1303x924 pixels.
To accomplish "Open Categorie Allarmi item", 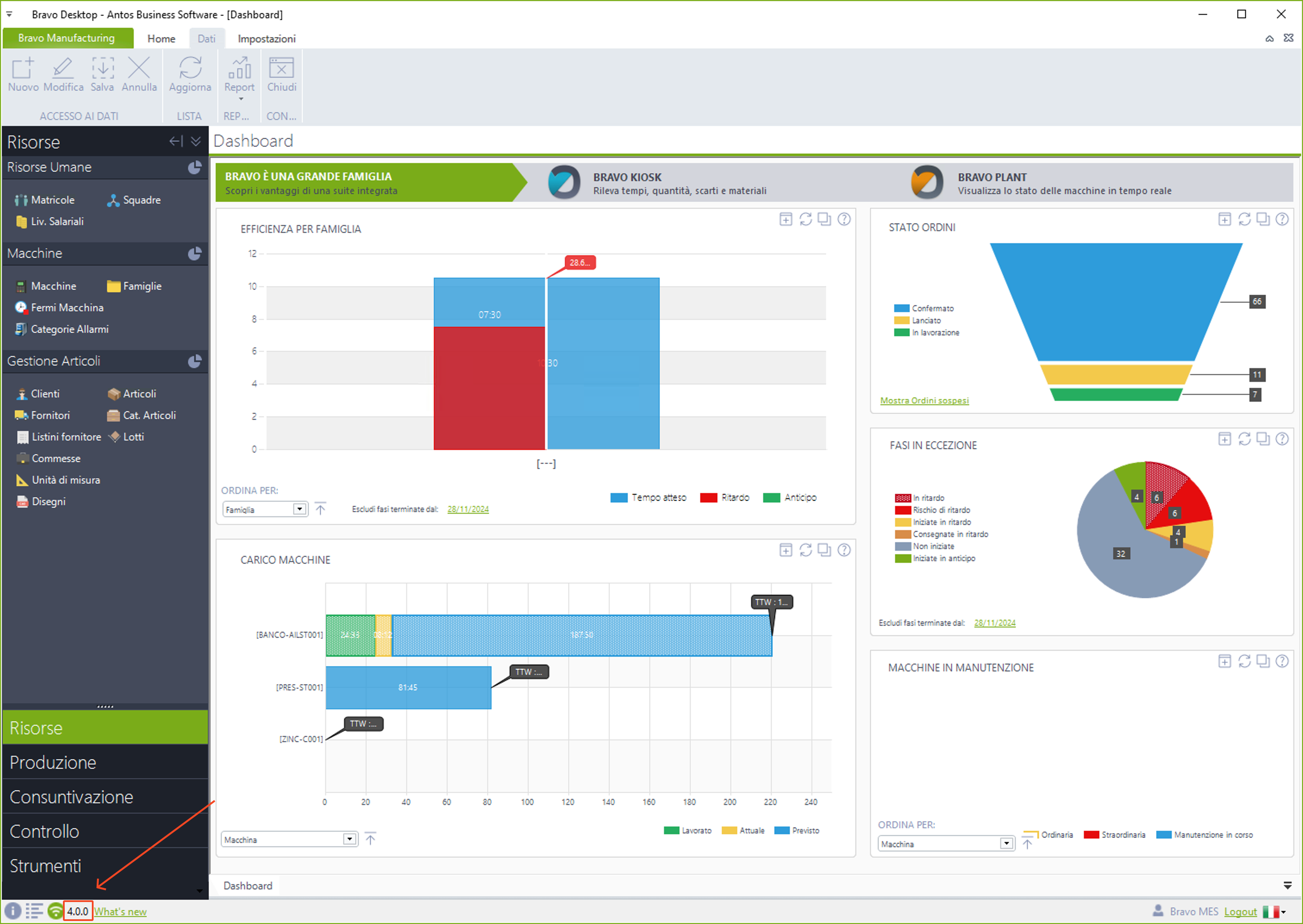I will click(x=62, y=329).
